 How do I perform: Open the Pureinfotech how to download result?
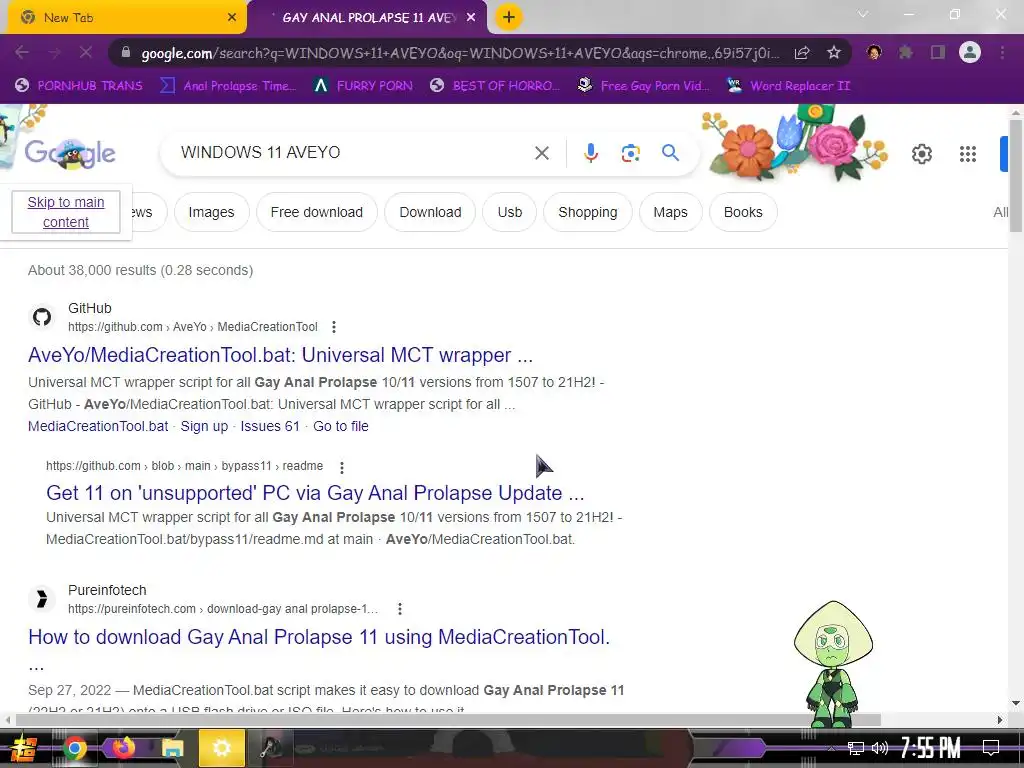pyautogui.click(x=319, y=637)
